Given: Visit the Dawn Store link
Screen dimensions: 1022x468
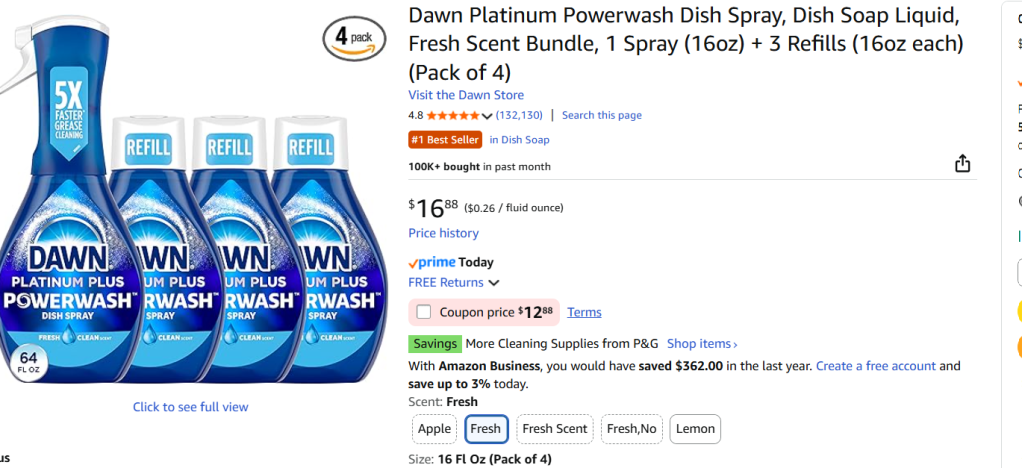Looking at the screenshot, I should [x=465, y=95].
